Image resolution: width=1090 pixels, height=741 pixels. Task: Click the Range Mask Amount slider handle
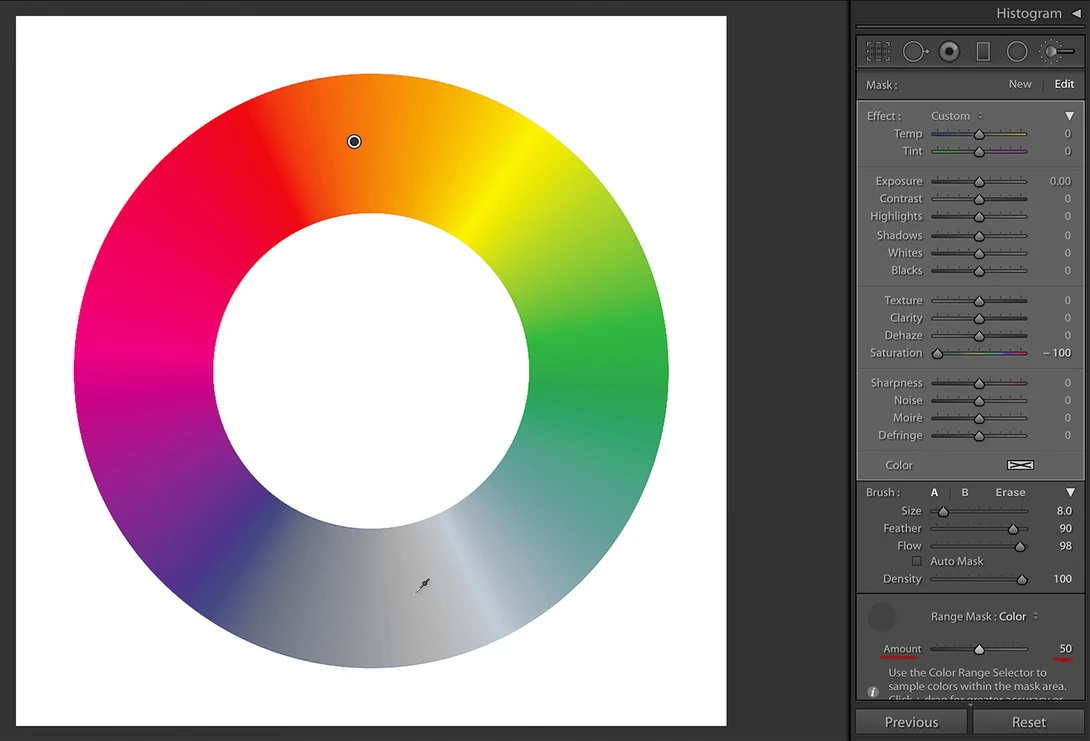pyautogui.click(x=979, y=649)
